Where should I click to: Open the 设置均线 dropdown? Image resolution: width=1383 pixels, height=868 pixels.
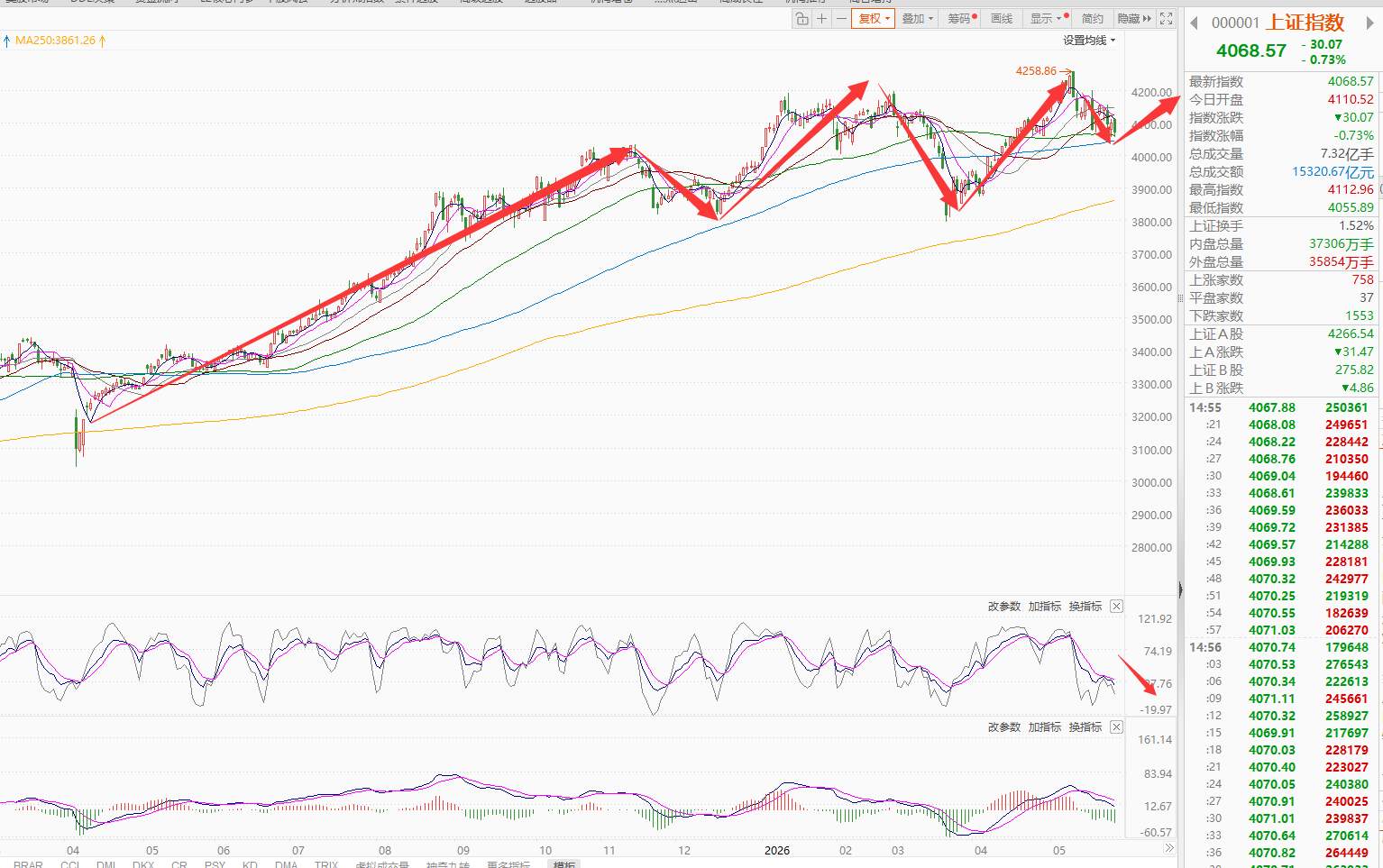[x=1089, y=41]
